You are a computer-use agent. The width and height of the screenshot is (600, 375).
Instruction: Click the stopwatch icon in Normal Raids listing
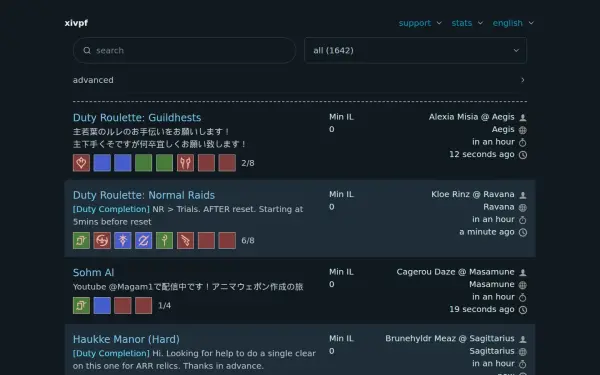click(x=523, y=220)
